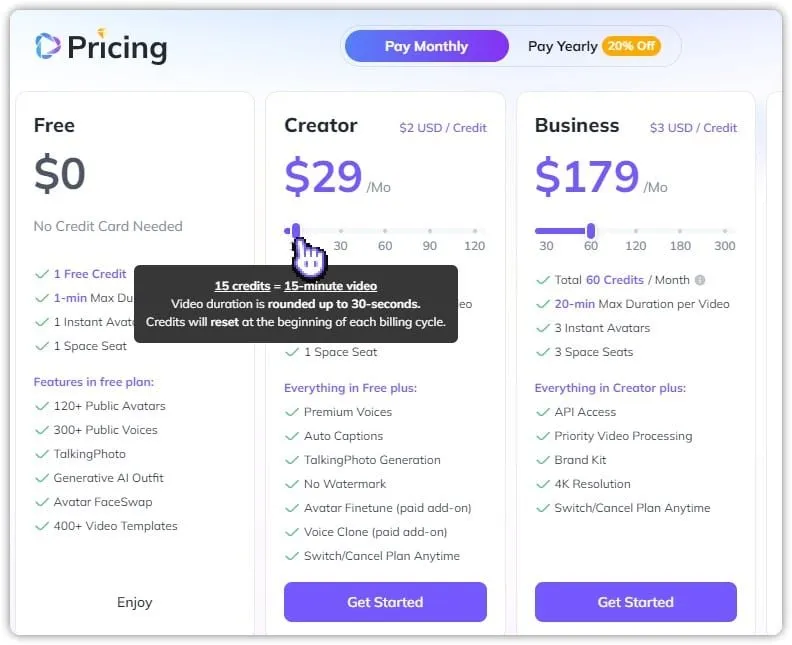Select 90 credits on the Creator slider

(x=430, y=231)
